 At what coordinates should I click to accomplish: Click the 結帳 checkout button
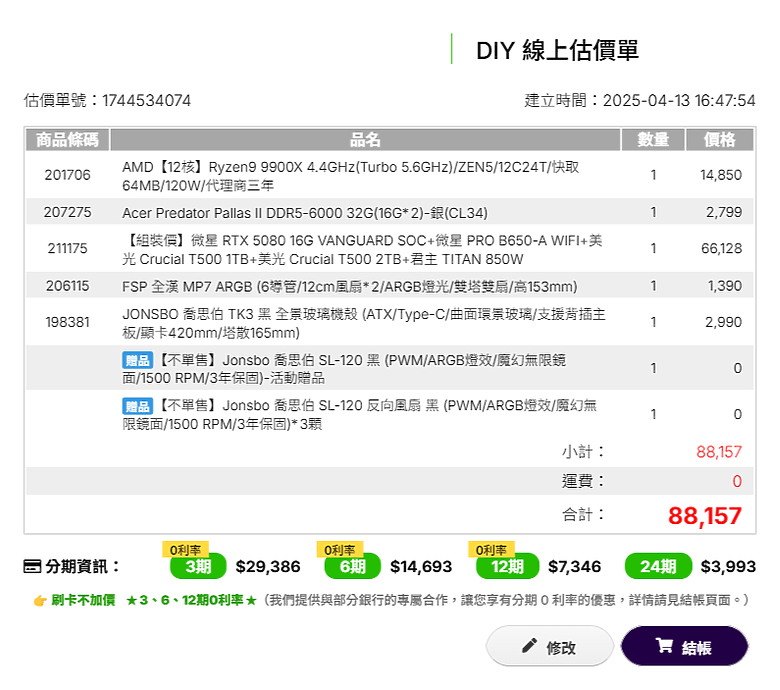[684, 646]
